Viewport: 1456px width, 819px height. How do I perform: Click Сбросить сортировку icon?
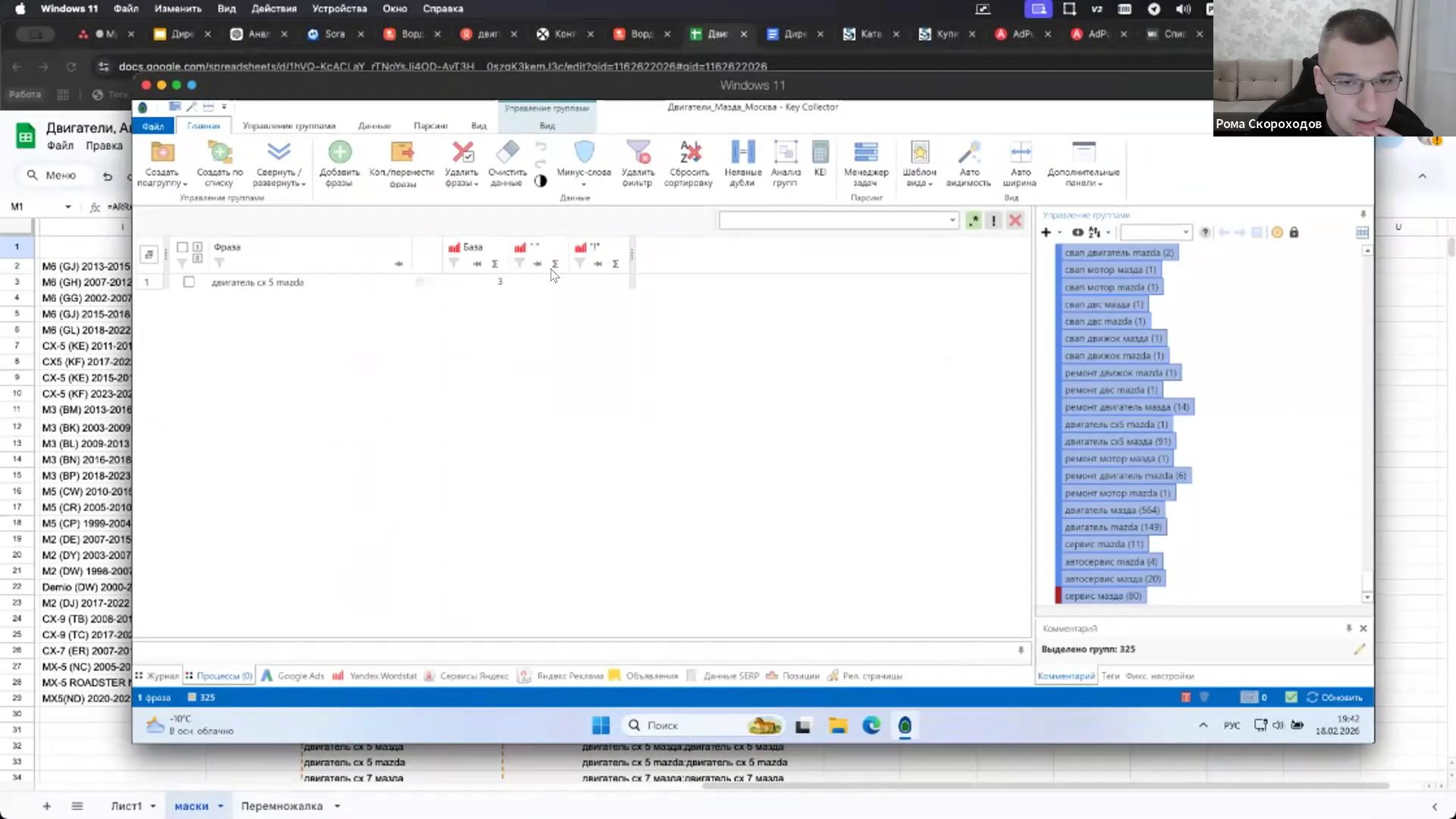(x=689, y=152)
